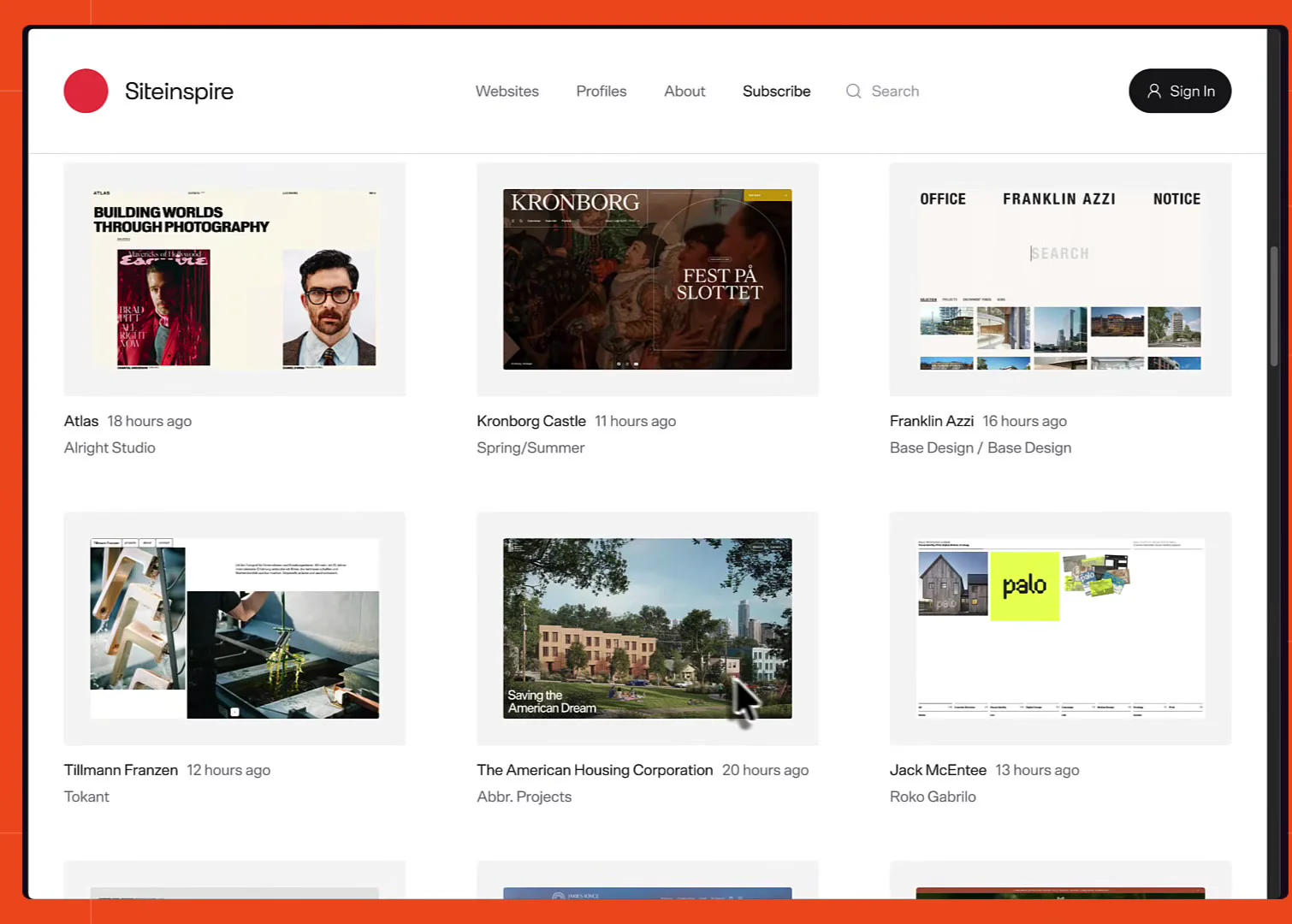The width and height of the screenshot is (1292, 924).
Task: Click the Kronborg Castle title link
Action: coord(531,421)
